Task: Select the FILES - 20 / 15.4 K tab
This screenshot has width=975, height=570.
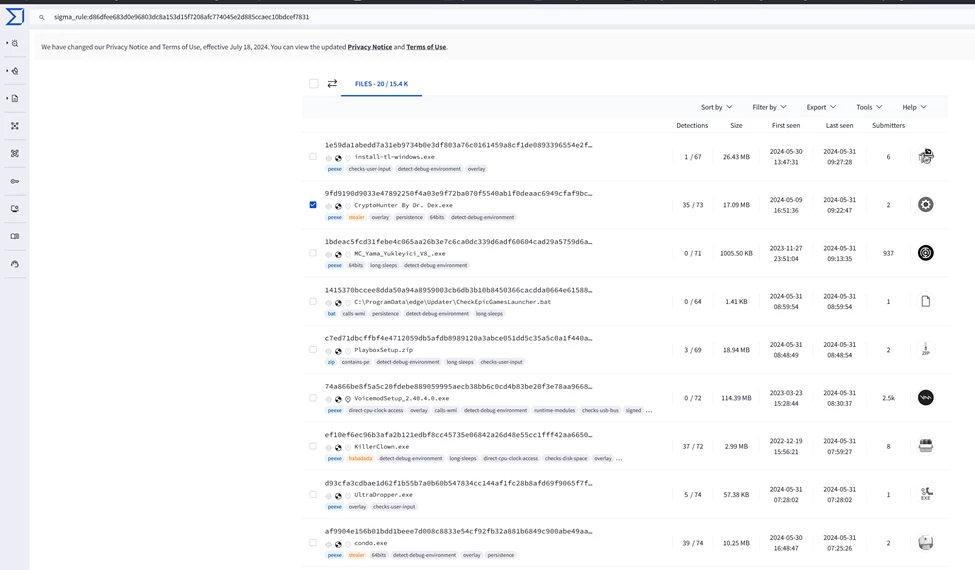Action: click(381, 83)
